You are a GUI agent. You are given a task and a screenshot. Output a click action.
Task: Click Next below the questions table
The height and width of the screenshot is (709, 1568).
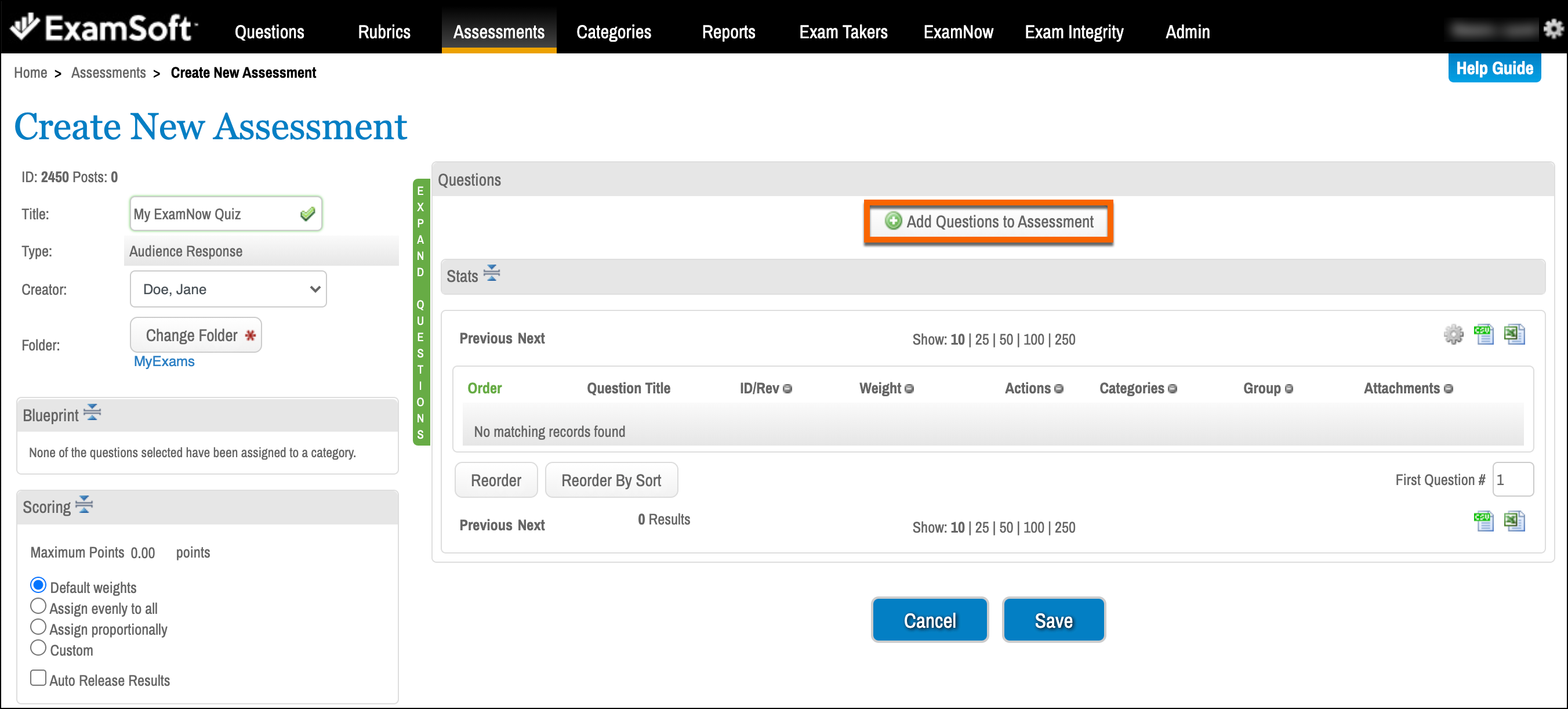click(531, 525)
